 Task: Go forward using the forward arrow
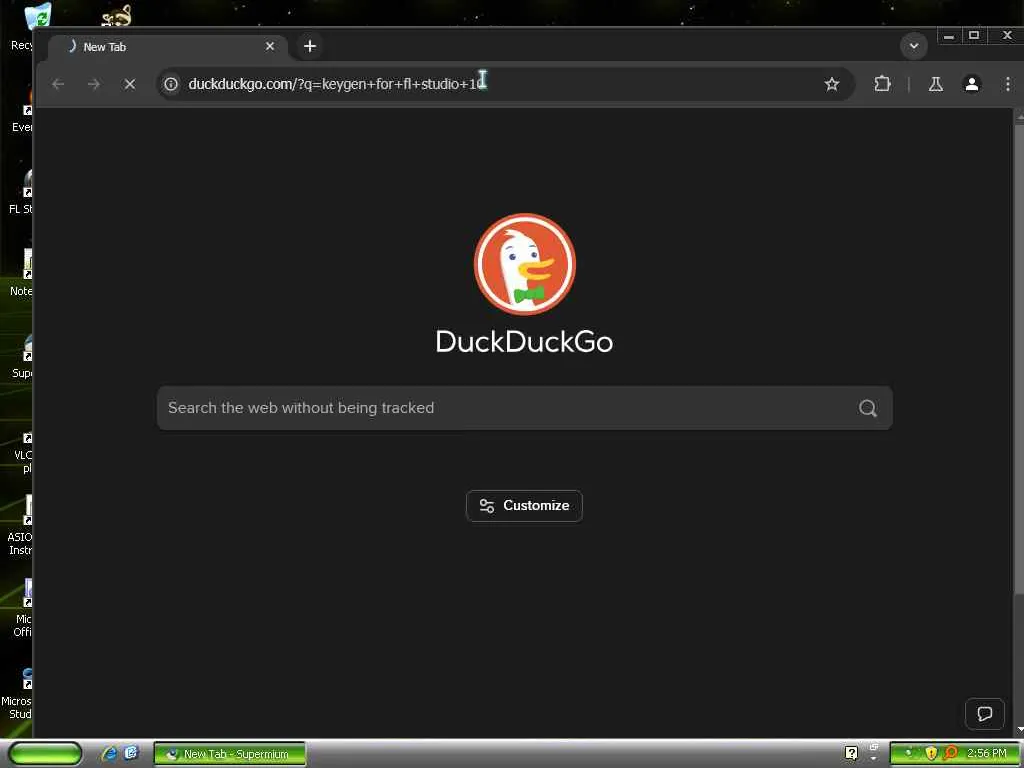click(93, 84)
